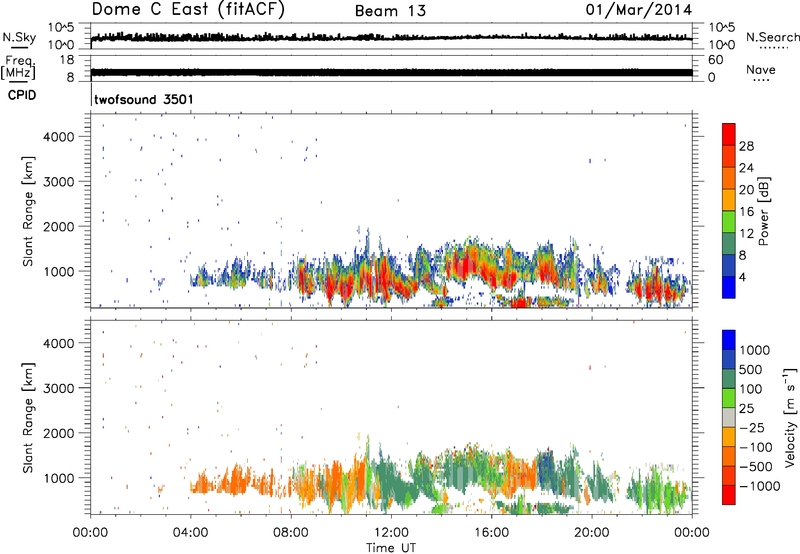Image resolution: width=800 pixels, height=554 pixels.
Task: Click the top blue segment of the Velocity colorbar
Action: (x=729, y=340)
